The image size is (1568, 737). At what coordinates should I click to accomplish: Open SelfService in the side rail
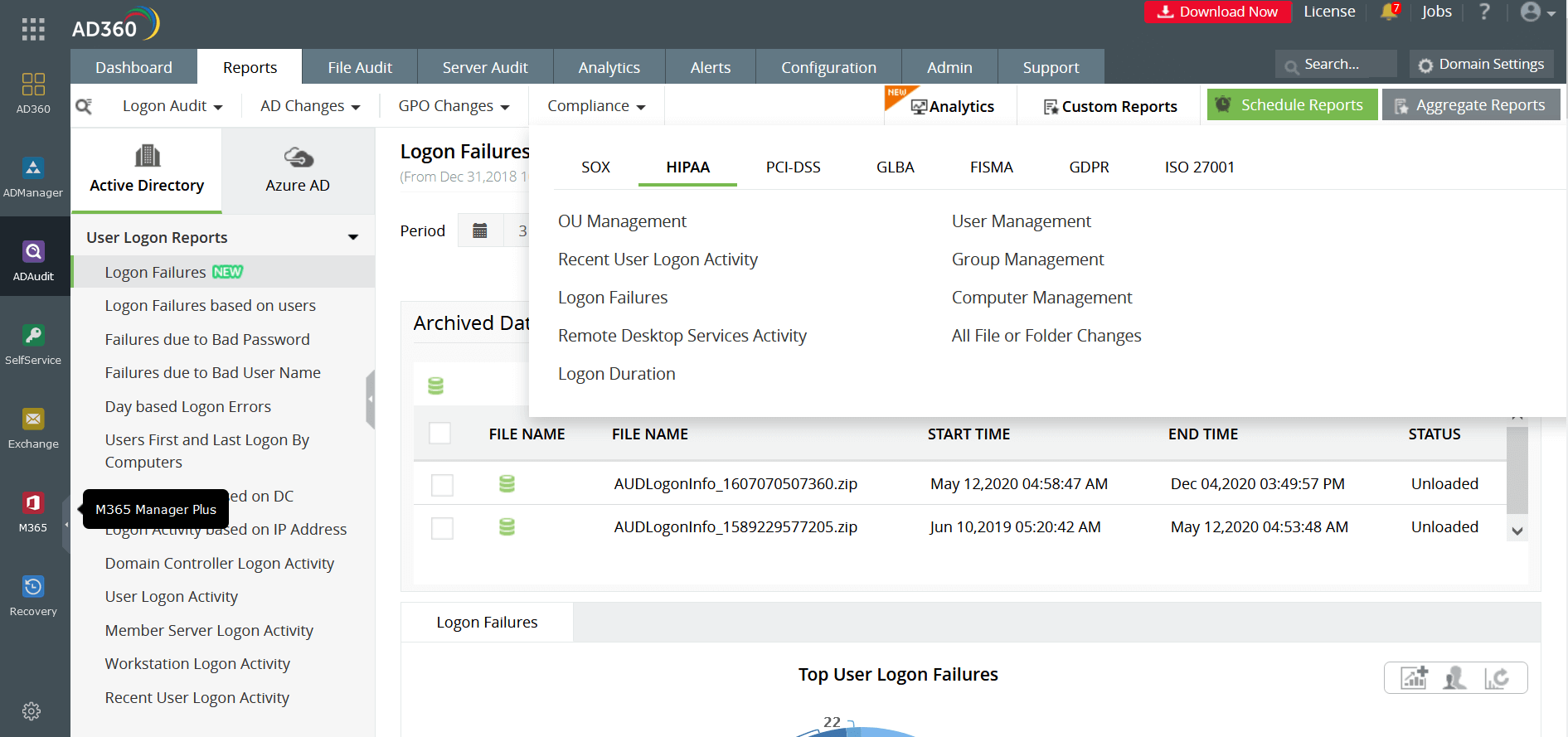tap(33, 345)
